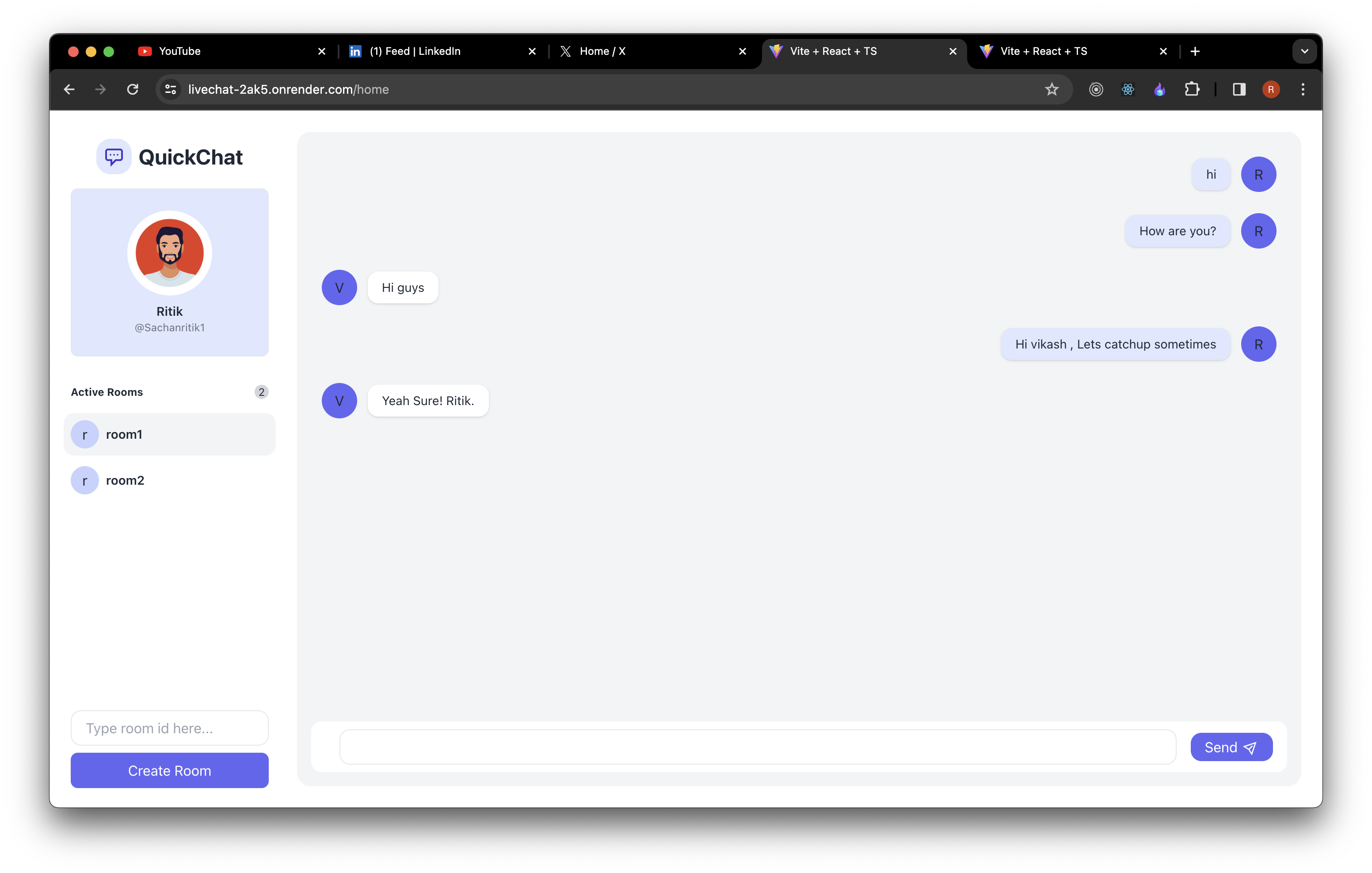
Task: Select the room2 entry in Active Rooms
Action: click(x=125, y=480)
